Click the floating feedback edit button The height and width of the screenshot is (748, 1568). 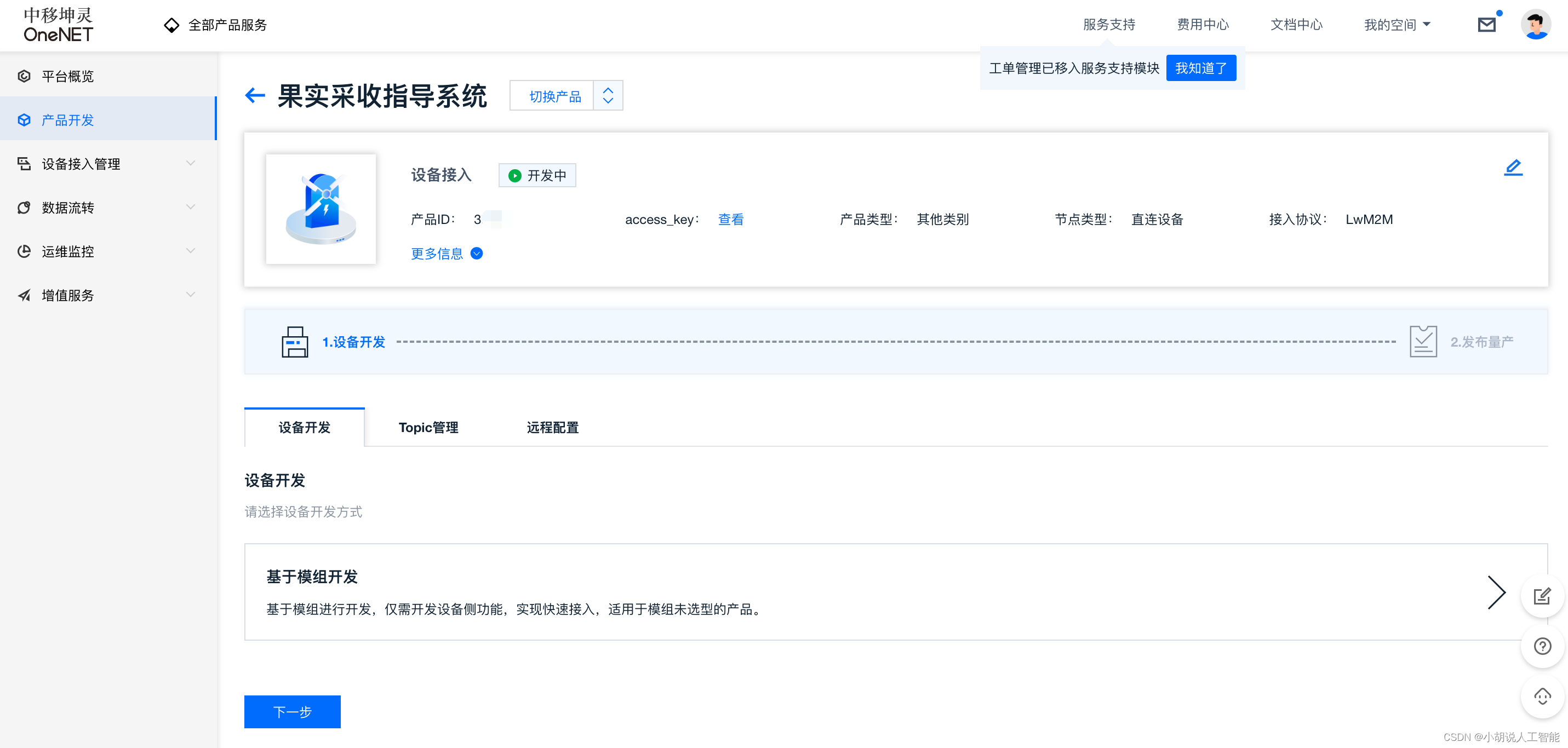[1542, 596]
